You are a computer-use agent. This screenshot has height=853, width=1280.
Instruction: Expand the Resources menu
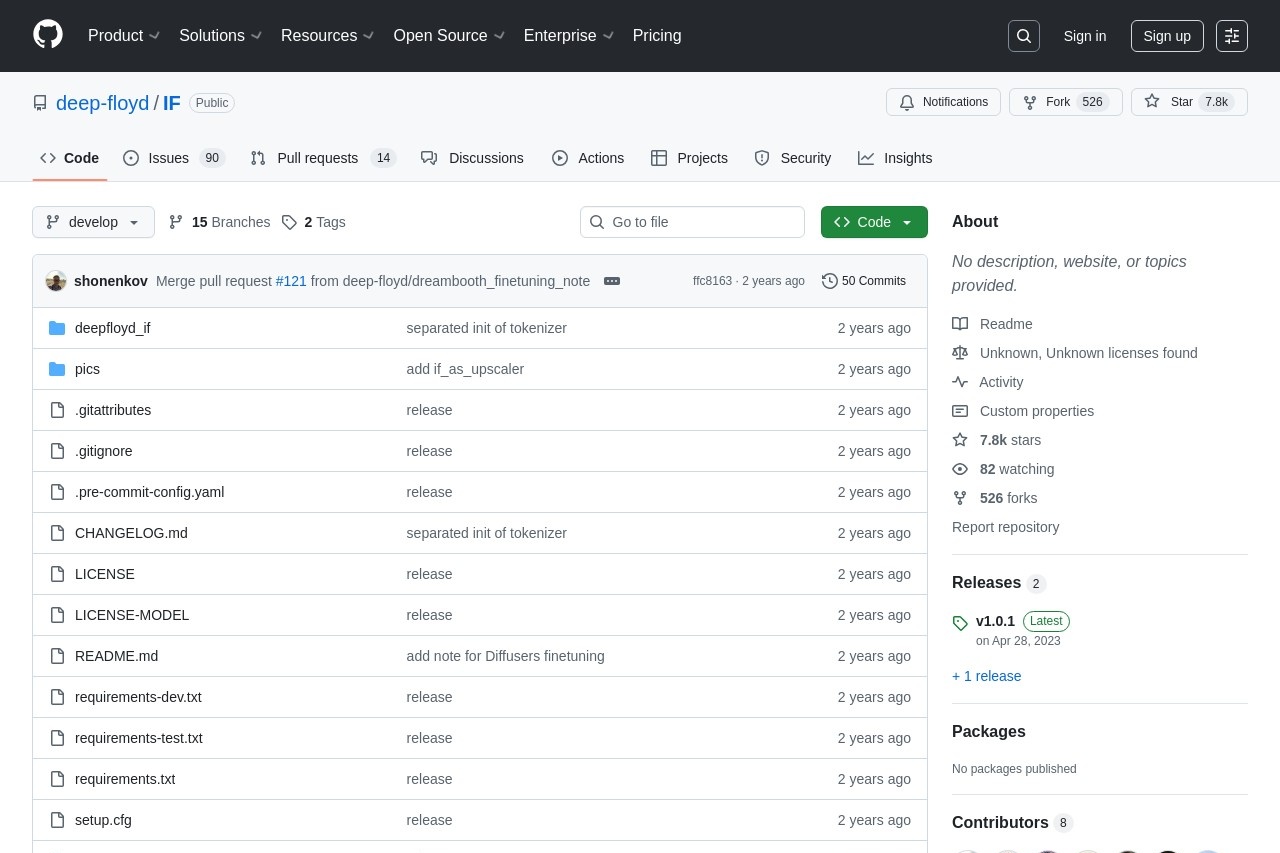click(x=328, y=36)
